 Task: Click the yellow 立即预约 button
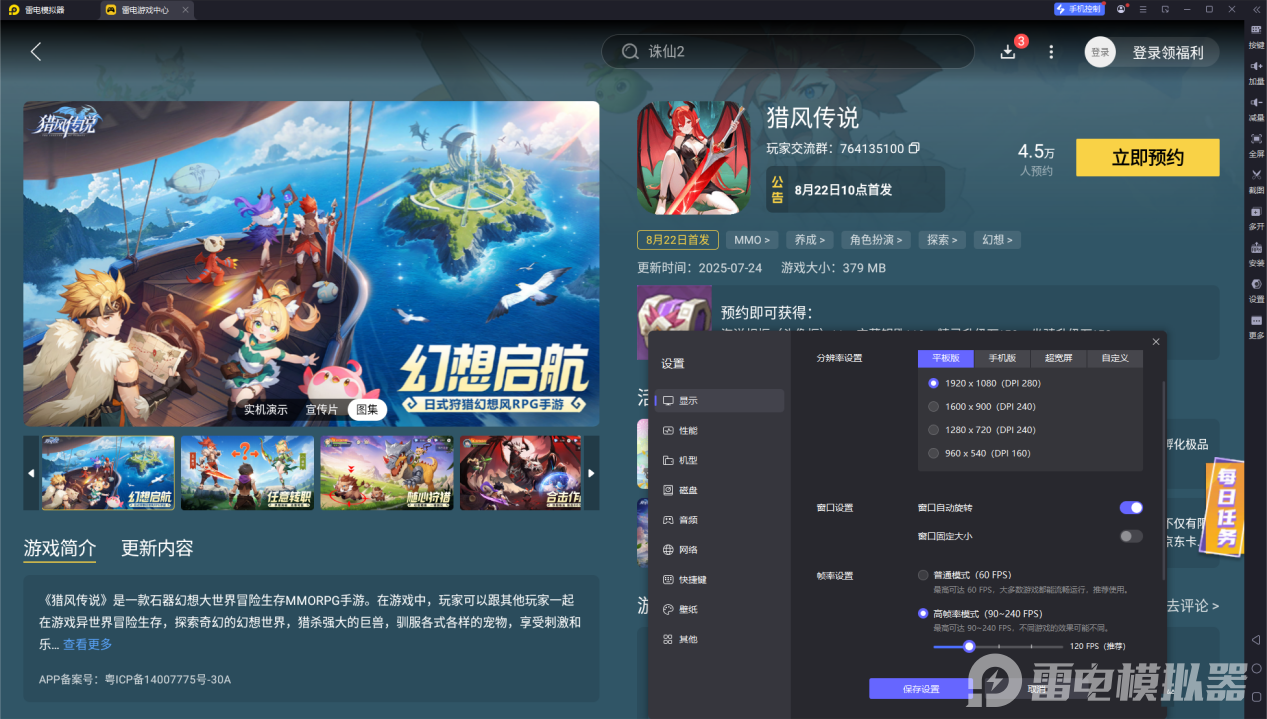(x=1147, y=158)
